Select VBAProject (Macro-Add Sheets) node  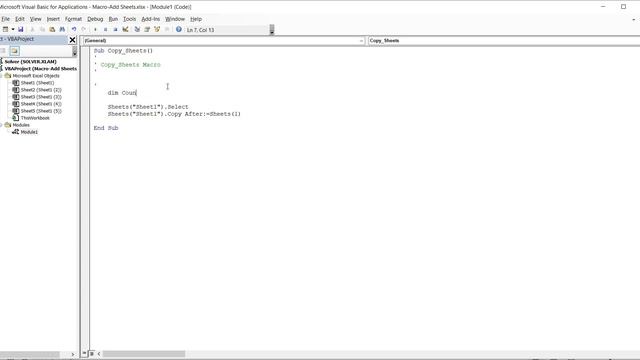40,69
